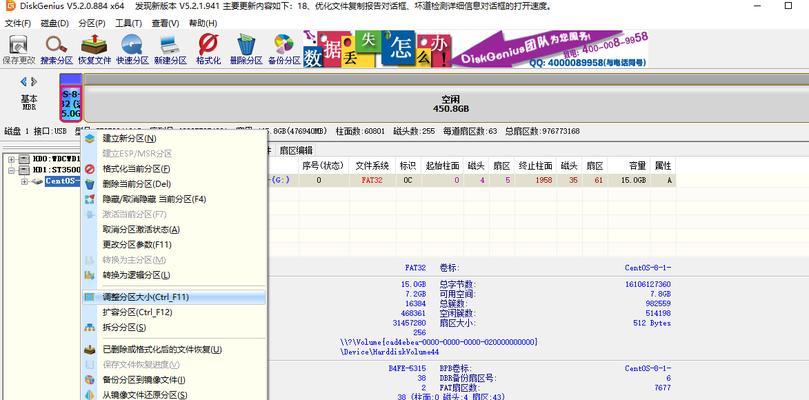The width and height of the screenshot is (809, 400).
Task: Click the 标识 column header
Action: [408, 166]
